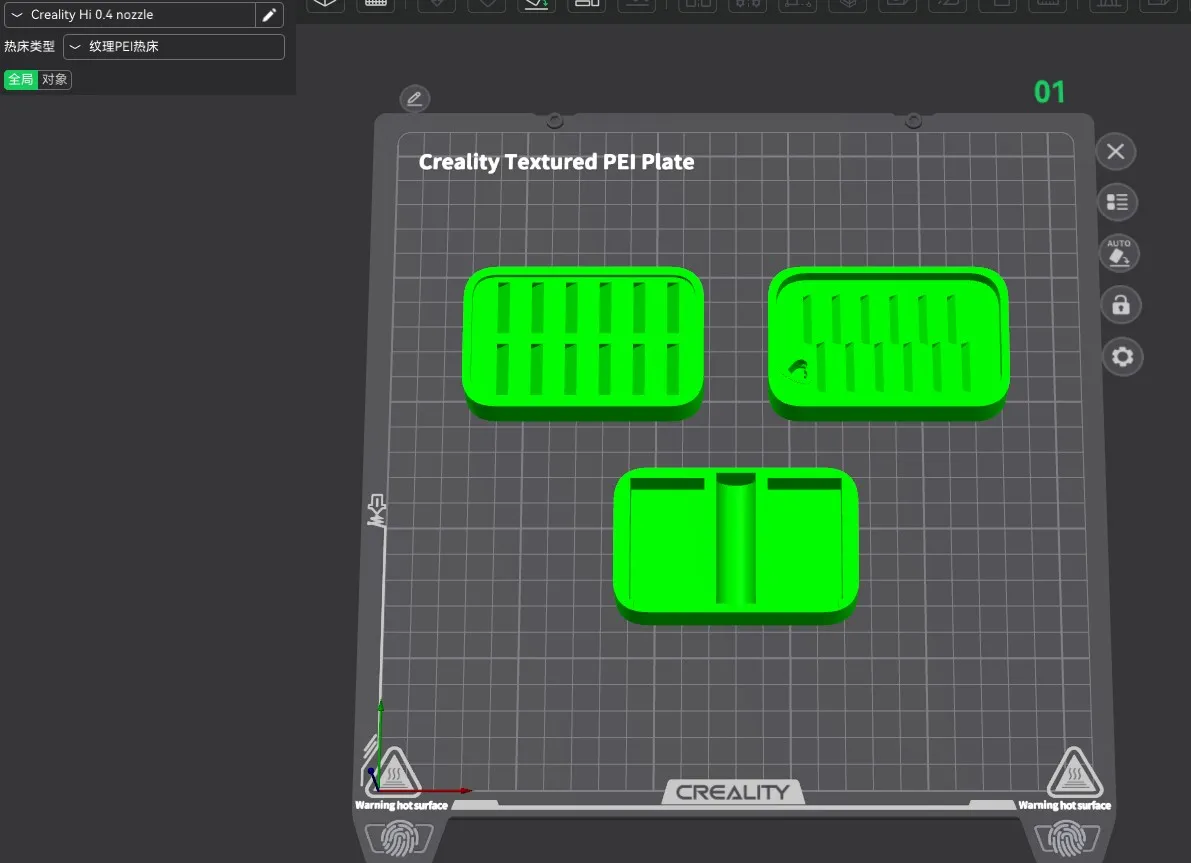Click the two-rectangle icon in top toolbar
Viewport: 1191px width, 863px height.
[x=587, y=4]
